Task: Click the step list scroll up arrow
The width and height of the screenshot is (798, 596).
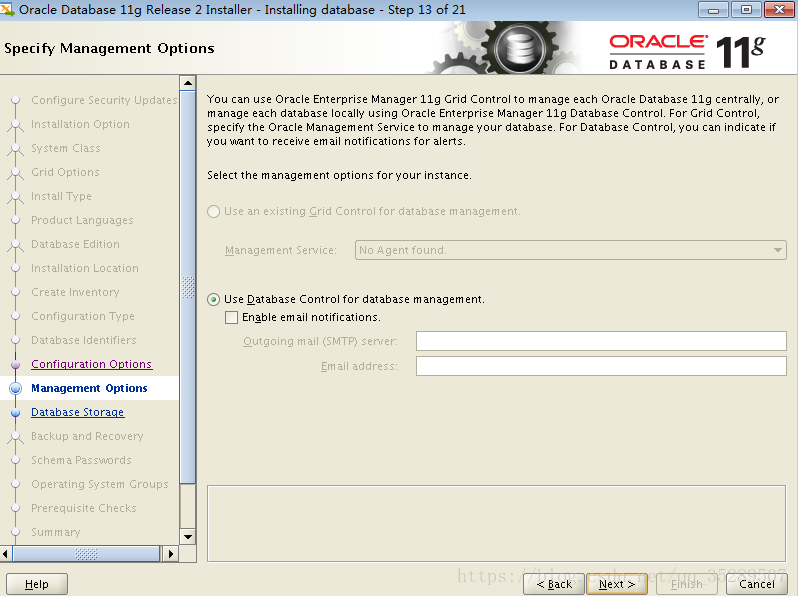Action: [x=188, y=83]
